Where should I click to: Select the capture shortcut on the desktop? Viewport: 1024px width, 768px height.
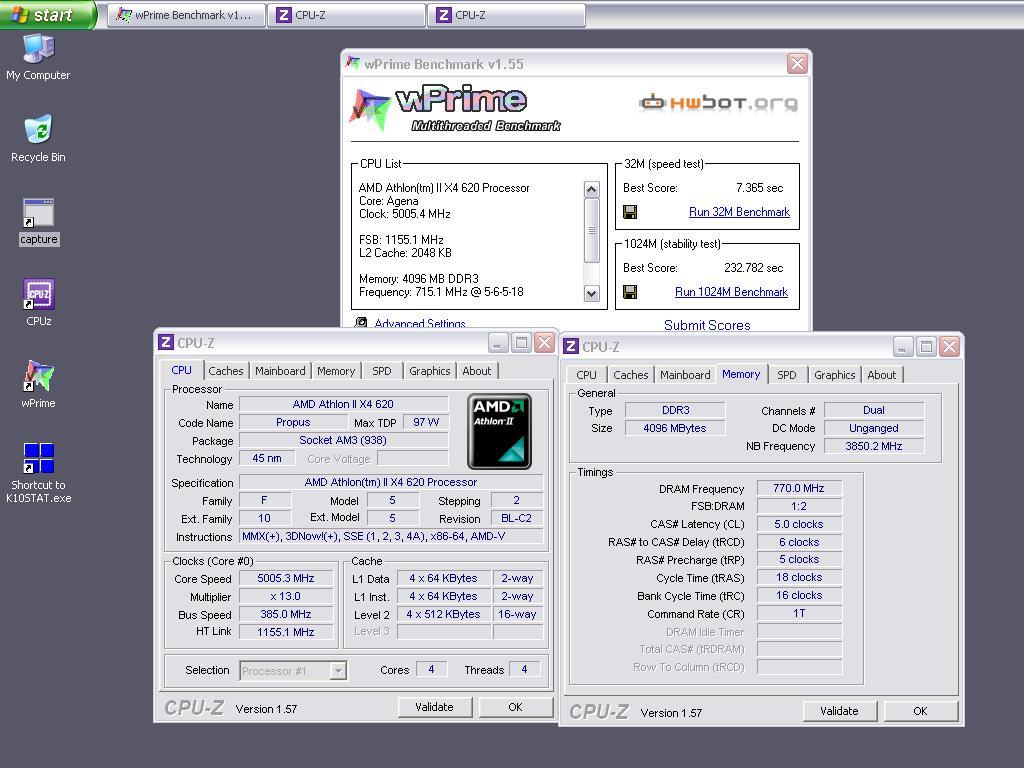click(x=39, y=222)
